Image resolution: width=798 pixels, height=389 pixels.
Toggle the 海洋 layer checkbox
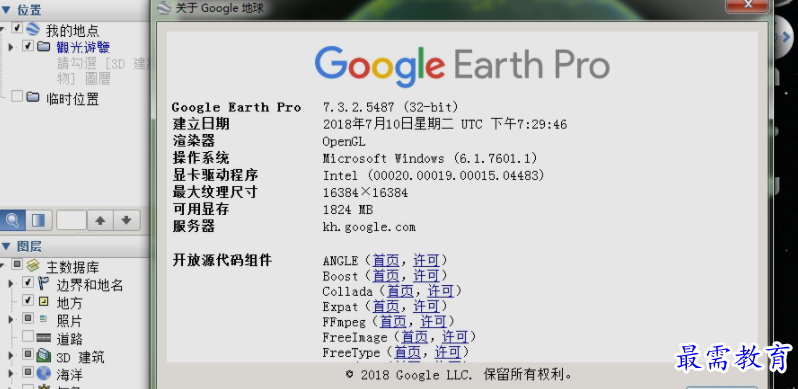tap(28, 372)
